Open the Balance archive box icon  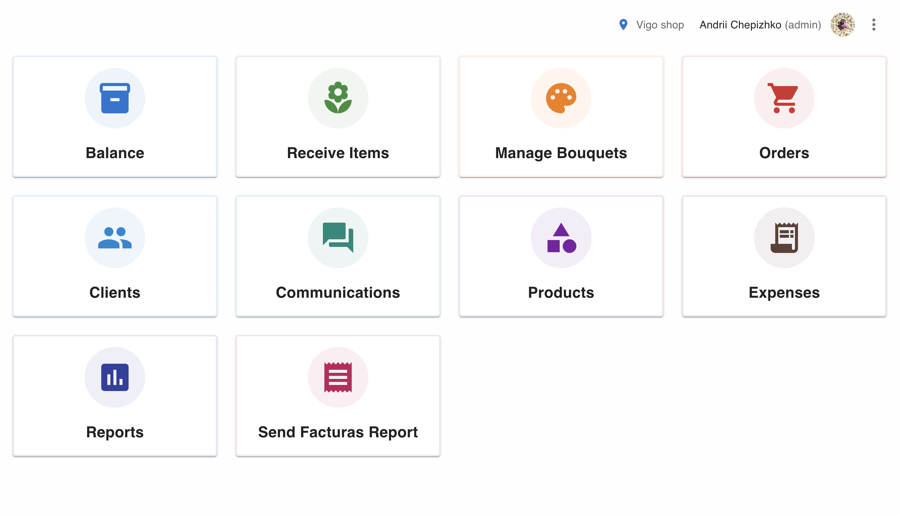(115, 98)
